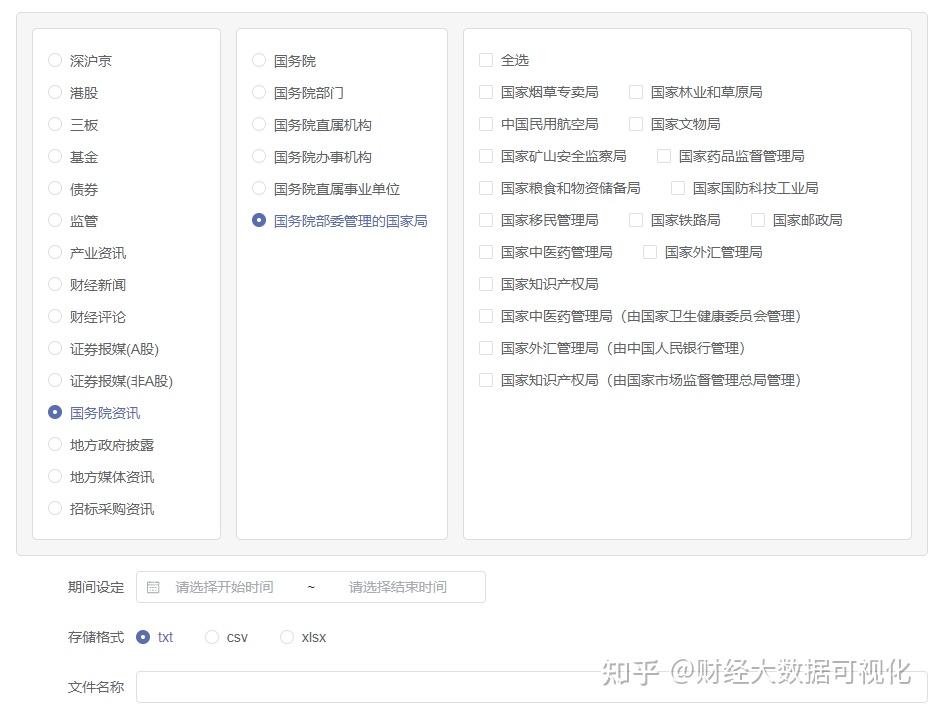Select the 港股 radio option

[55, 92]
